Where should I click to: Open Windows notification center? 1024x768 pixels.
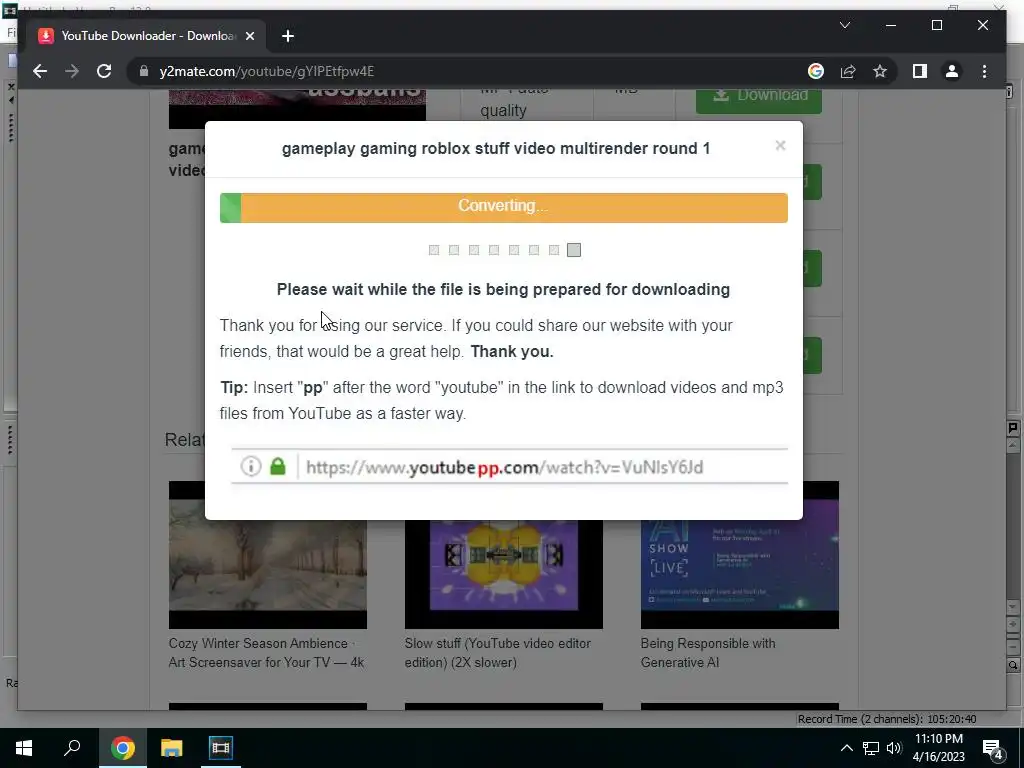(x=993, y=748)
